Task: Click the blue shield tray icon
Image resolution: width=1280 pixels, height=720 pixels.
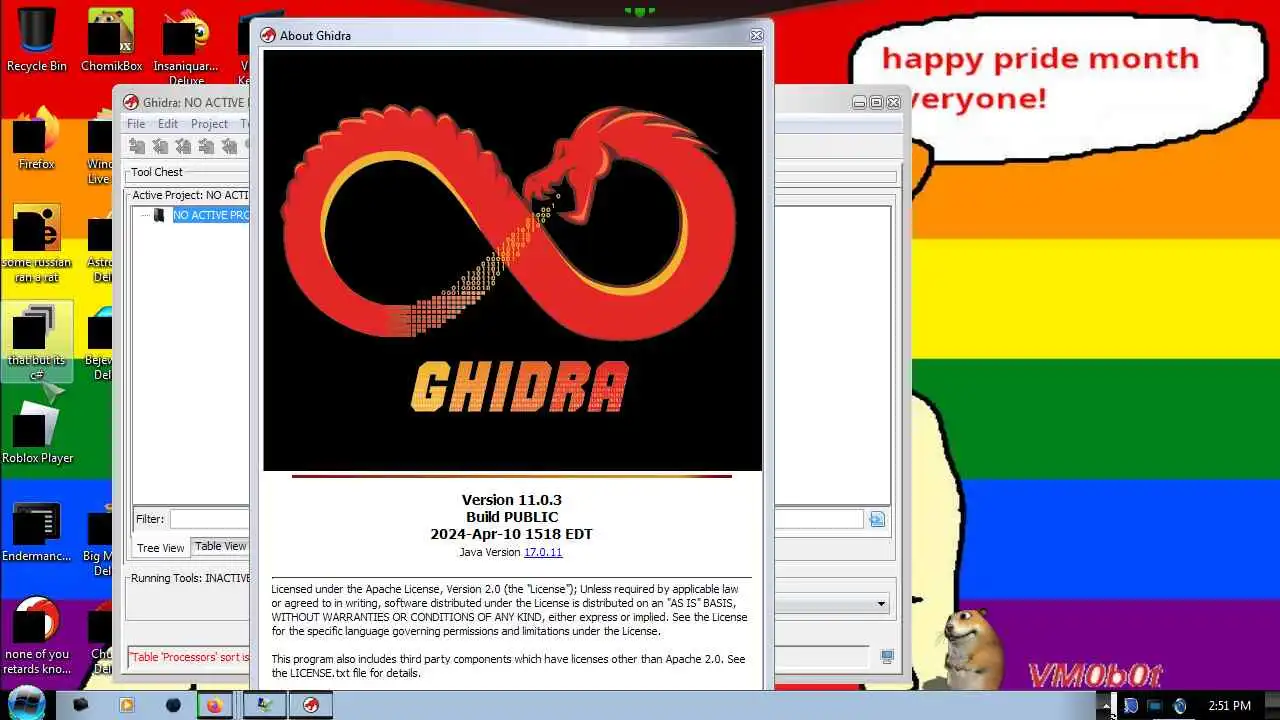Action: (x=1130, y=705)
